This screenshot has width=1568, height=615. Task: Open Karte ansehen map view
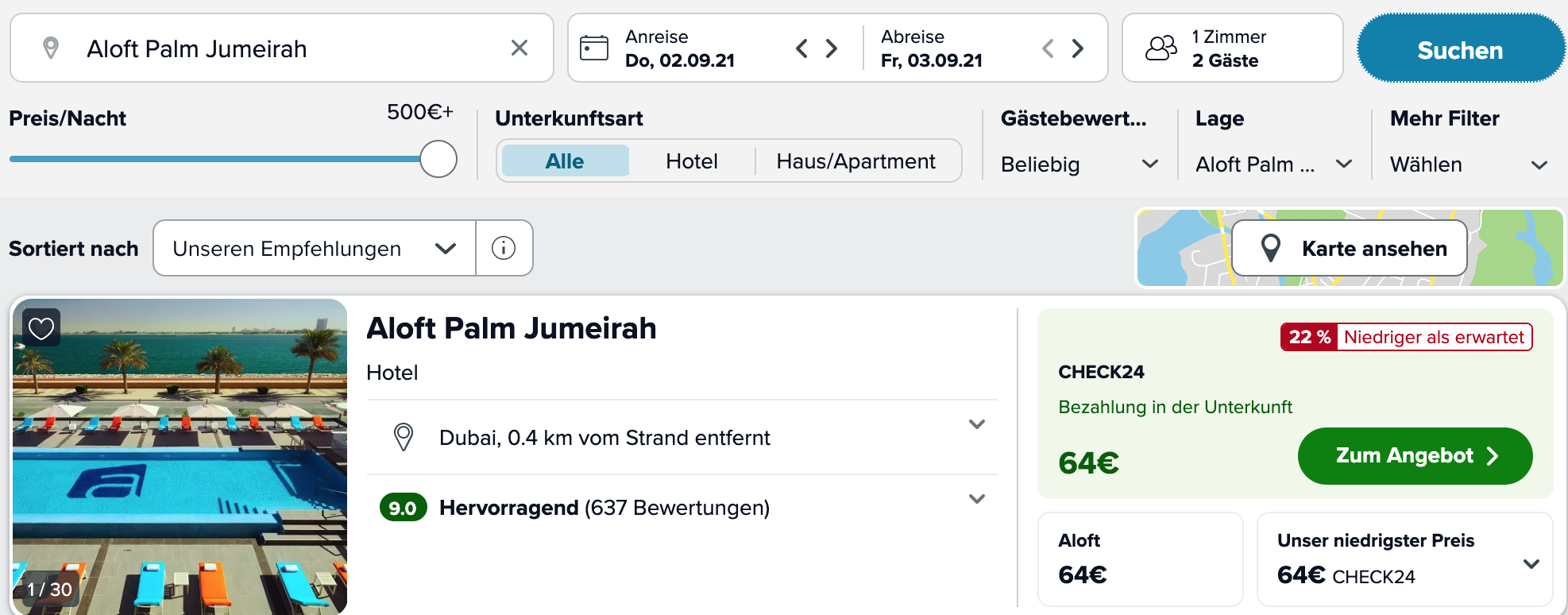pyautogui.click(x=1350, y=249)
